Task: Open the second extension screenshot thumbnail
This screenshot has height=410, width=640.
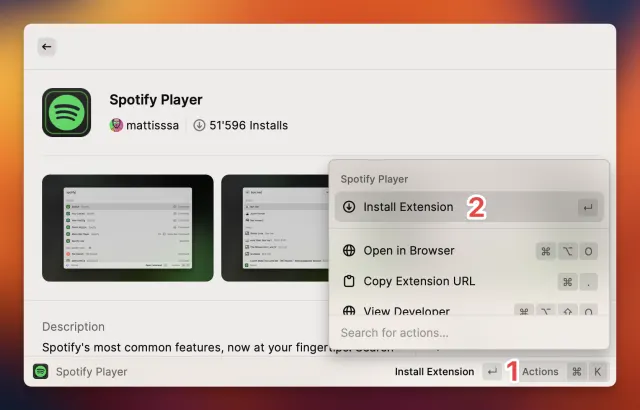Action: 275,228
